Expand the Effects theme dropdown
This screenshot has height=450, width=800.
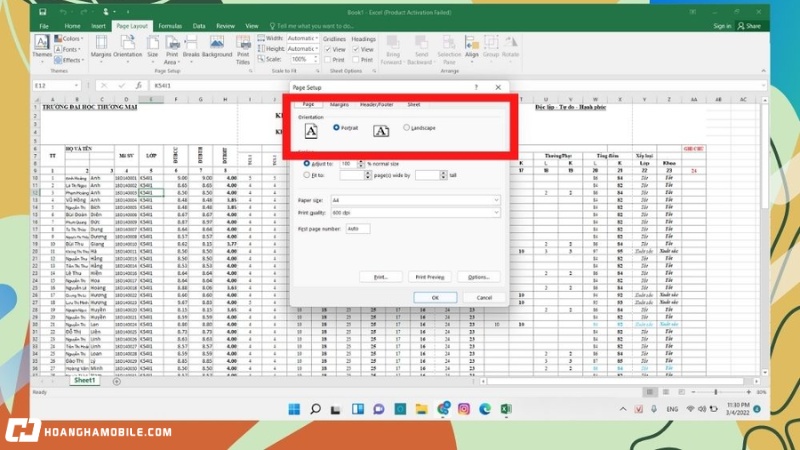(x=69, y=60)
